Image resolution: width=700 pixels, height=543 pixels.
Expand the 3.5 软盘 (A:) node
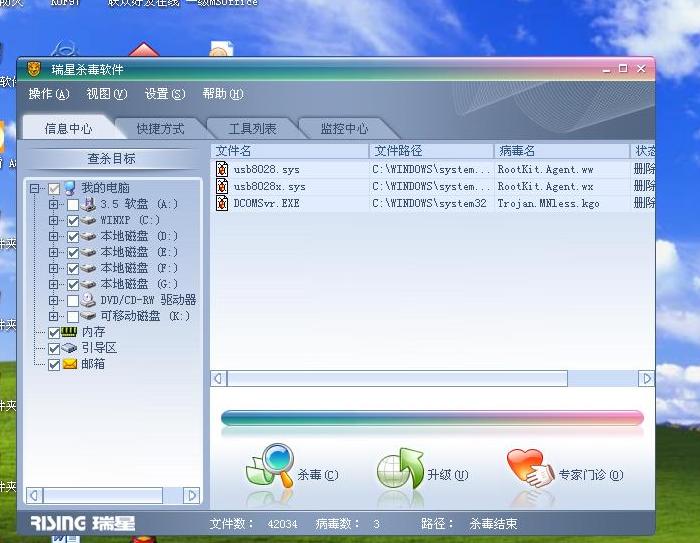click(53, 205)
